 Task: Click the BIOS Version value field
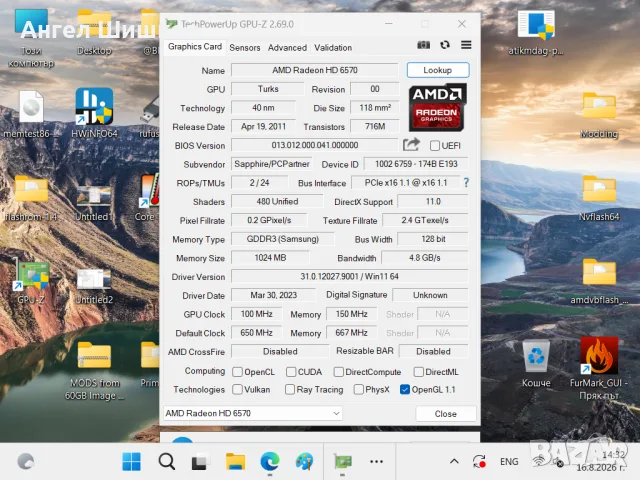tap(314, 145)
